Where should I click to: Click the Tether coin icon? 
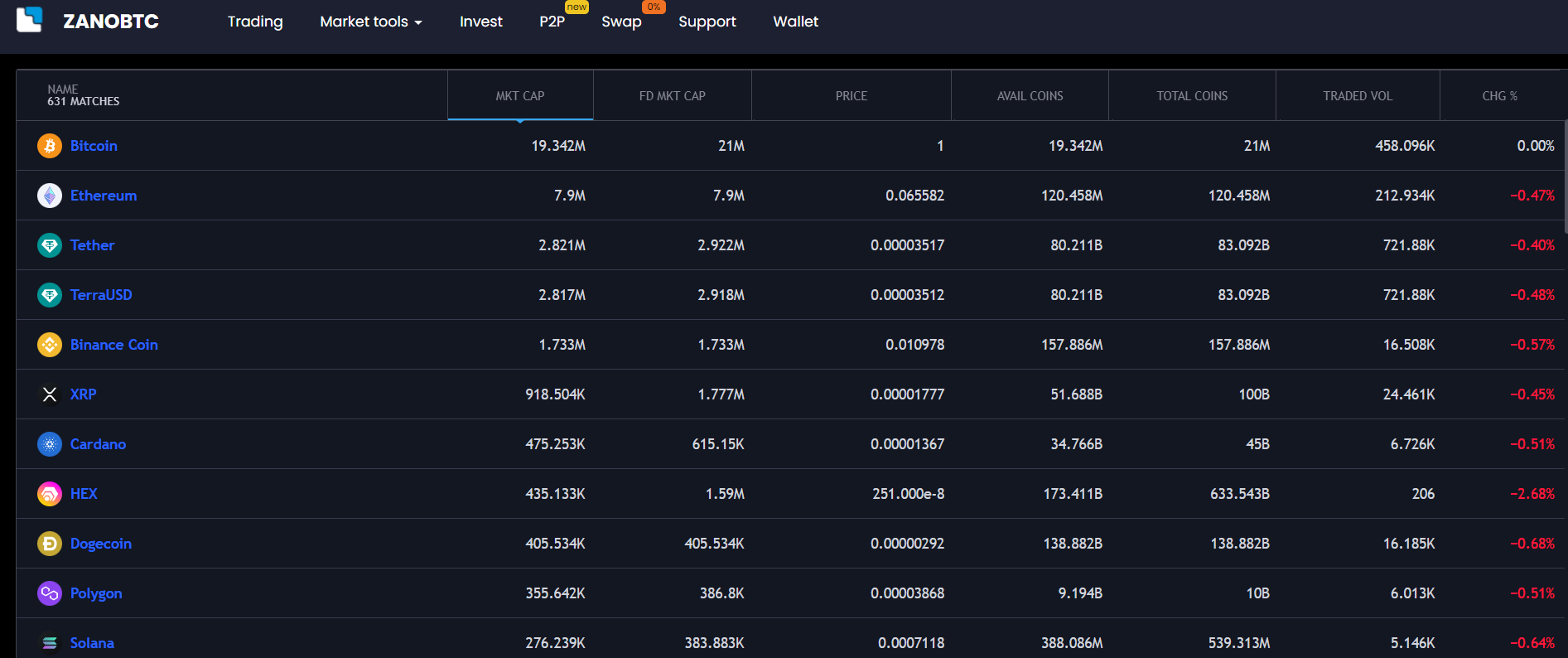(50, 245)
